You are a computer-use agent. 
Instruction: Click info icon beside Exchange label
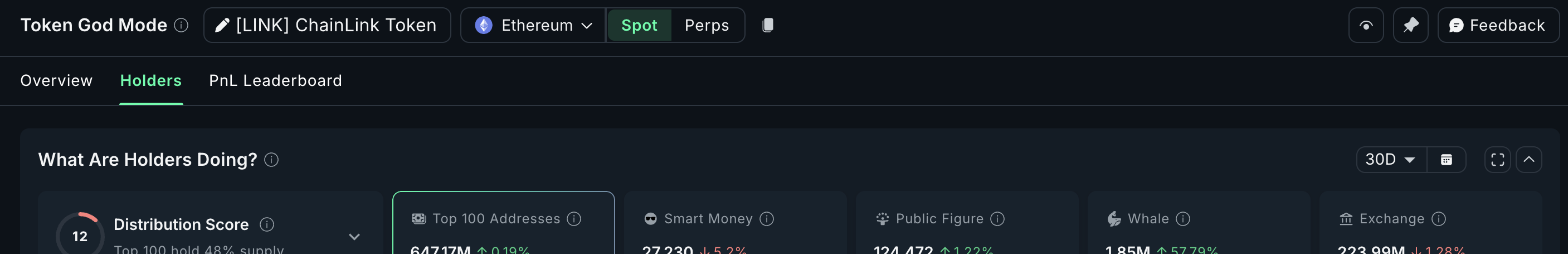[1438, 219]
